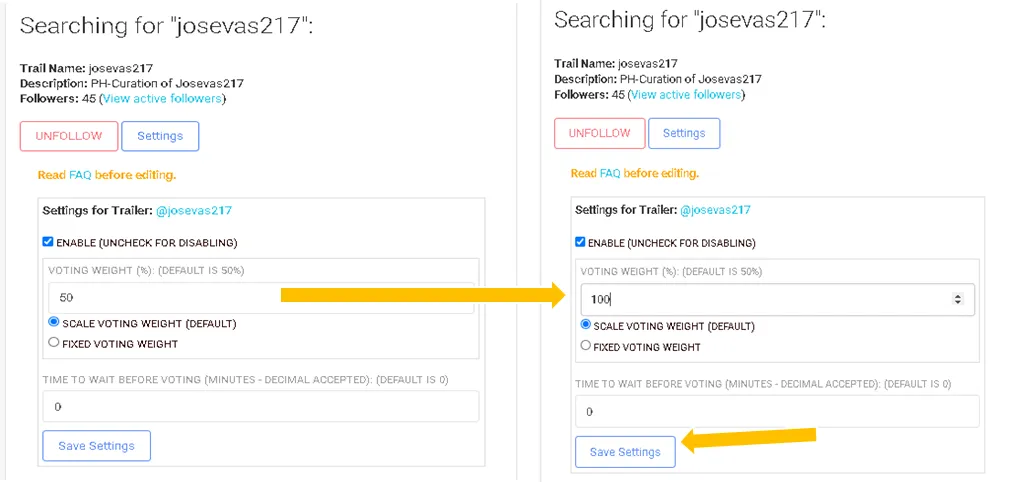
Task: Click voting weight field showing 100
Action: [777, 299]
